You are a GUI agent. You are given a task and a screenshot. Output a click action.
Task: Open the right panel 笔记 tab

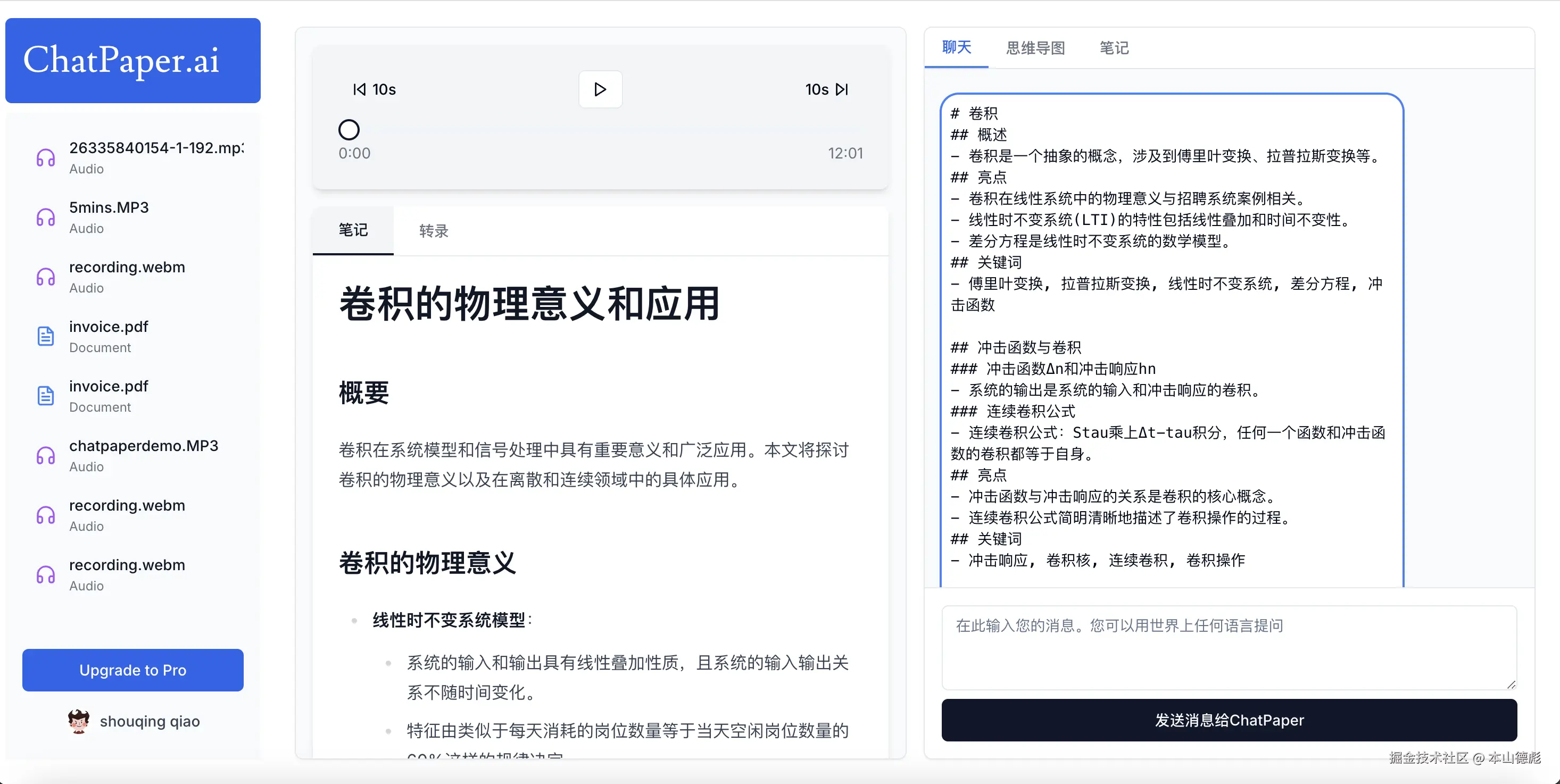tap(1114, 48)
